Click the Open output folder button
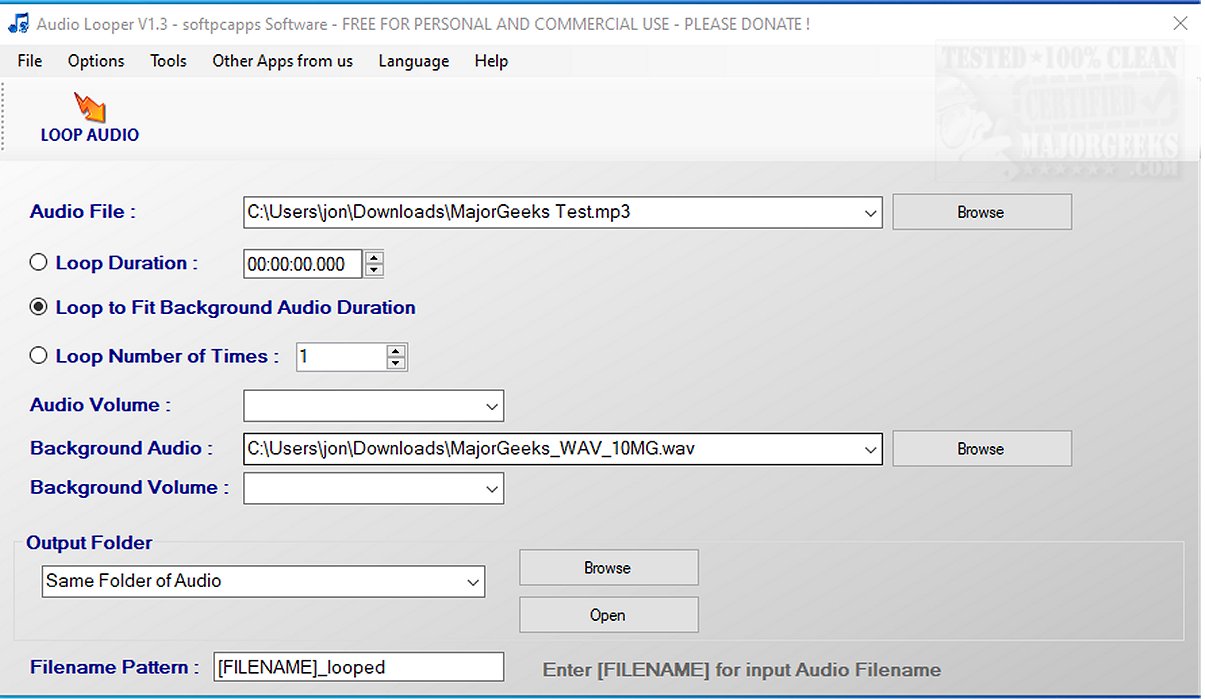 (x=608, y=615)
